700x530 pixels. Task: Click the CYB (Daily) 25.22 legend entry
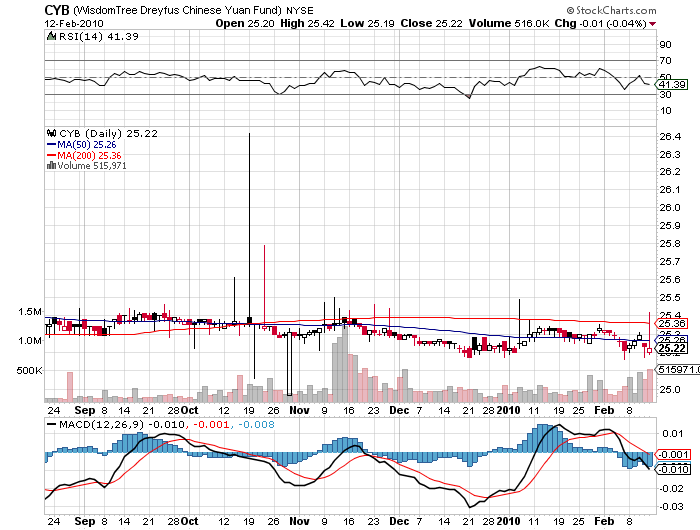tap(108, 133)
